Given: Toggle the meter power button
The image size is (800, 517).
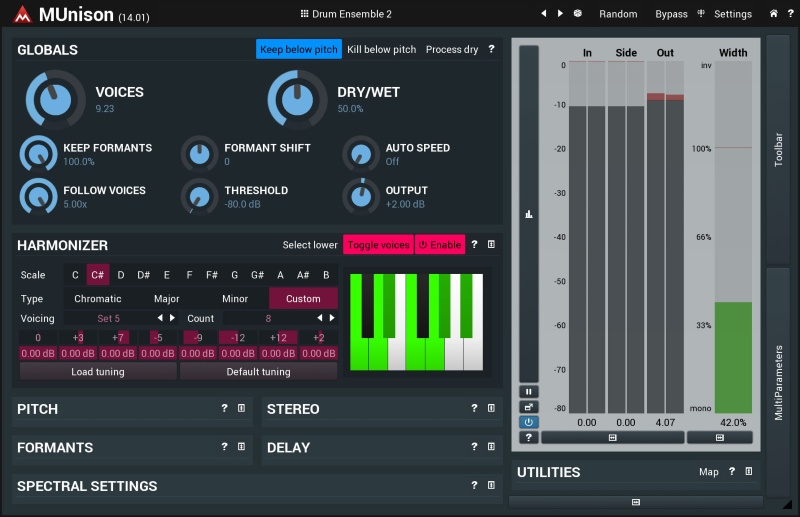Looking at the screenshot, I should pos(529,422).
